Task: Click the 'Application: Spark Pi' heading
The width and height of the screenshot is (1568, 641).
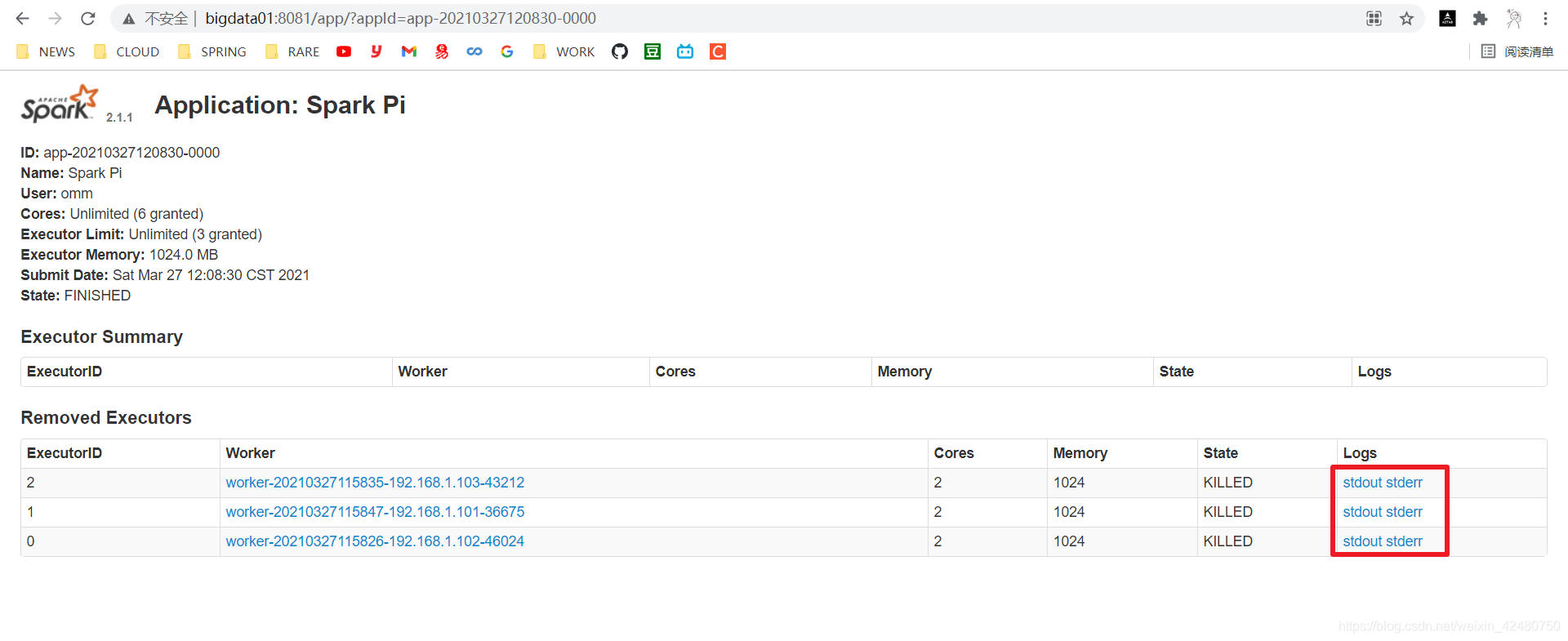Action: pos(280,105)
